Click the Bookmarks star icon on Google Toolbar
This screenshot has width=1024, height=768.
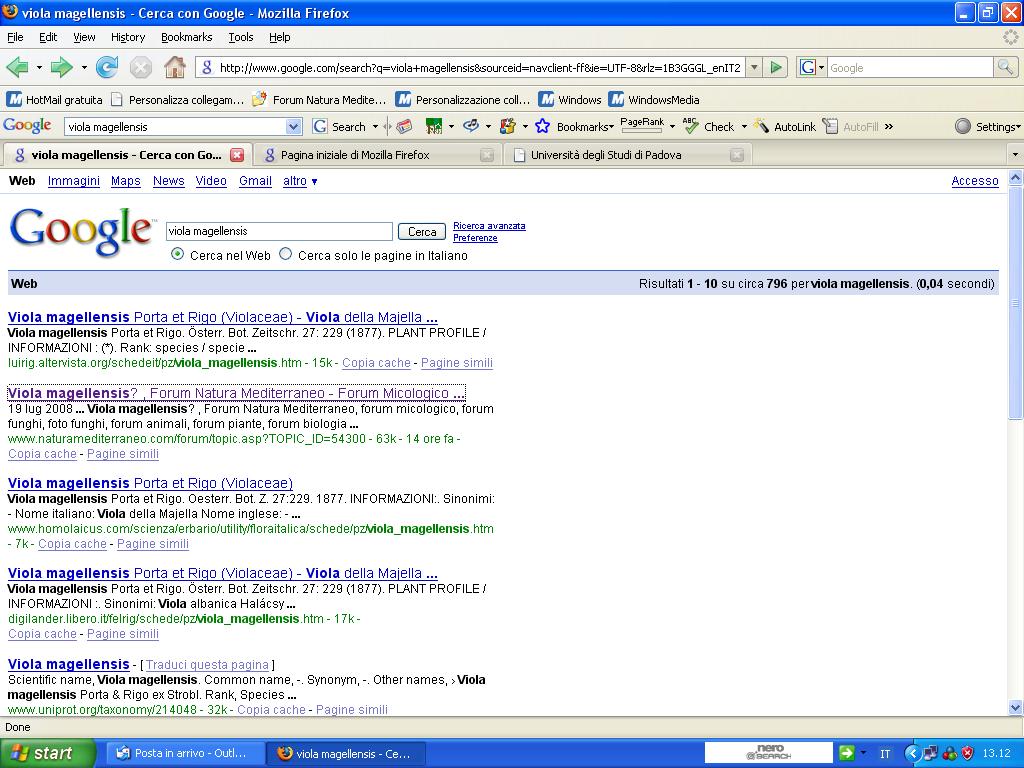pyautogui.click(x=542, y=127)
